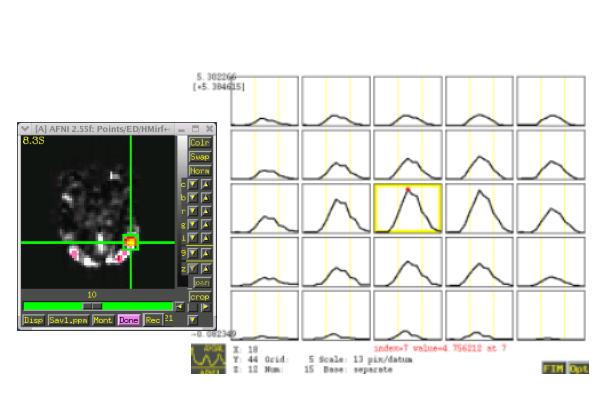600x400 pixels.
Task: Click the Rec record button
Action: click(x=153, y=320)
